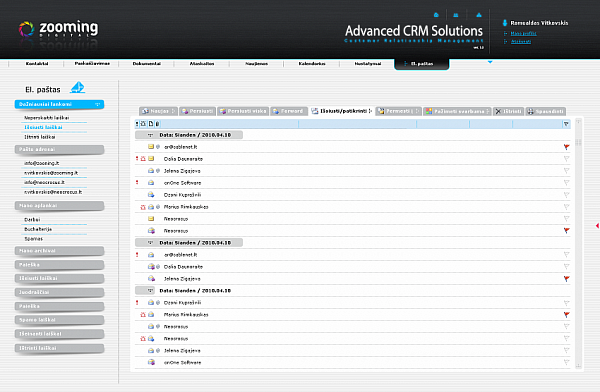This screenshot has height=392, width=600.
Task: Select the info@neocrocus.lt mail address
Action: click(44, 182)
